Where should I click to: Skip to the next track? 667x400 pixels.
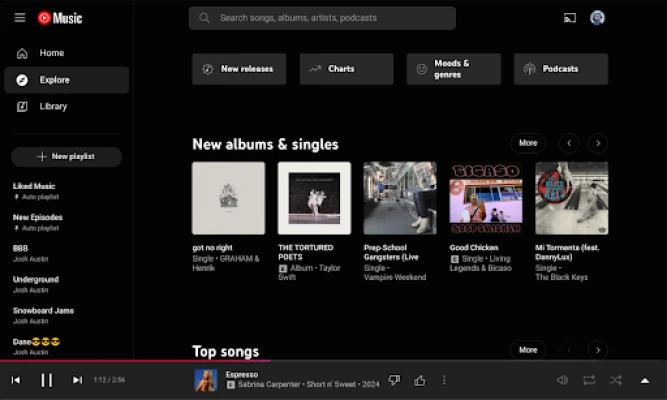tap(77, 380)
